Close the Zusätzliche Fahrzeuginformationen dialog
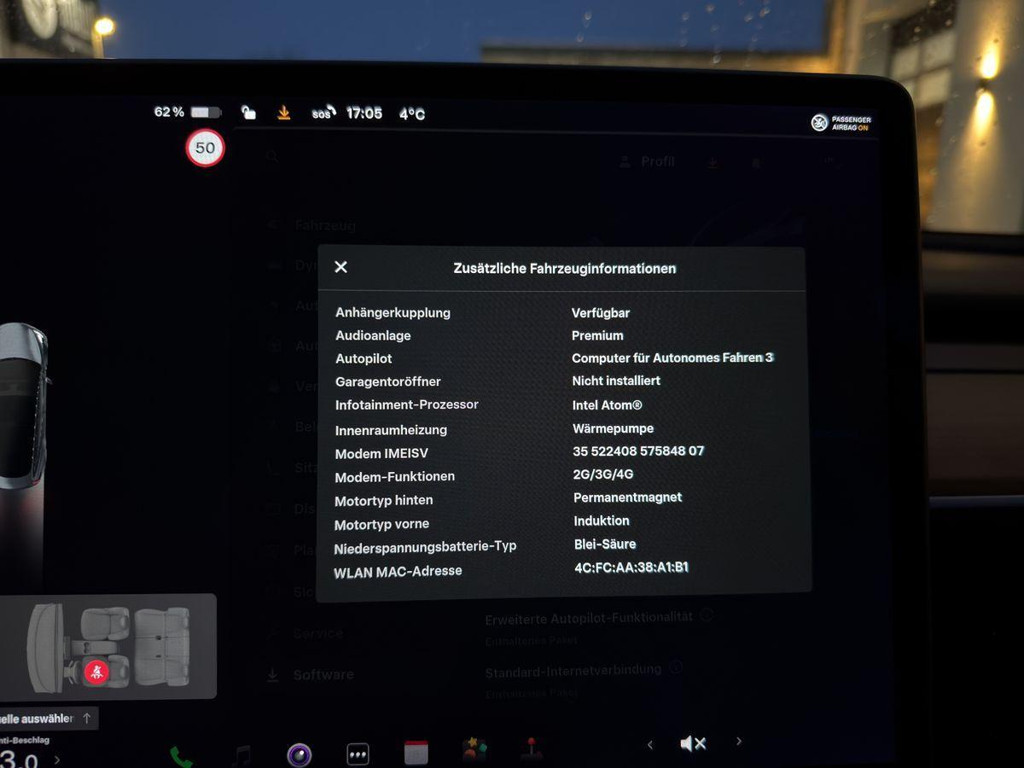The height and width of the screenshot is (768, 1024). [341, 267]
